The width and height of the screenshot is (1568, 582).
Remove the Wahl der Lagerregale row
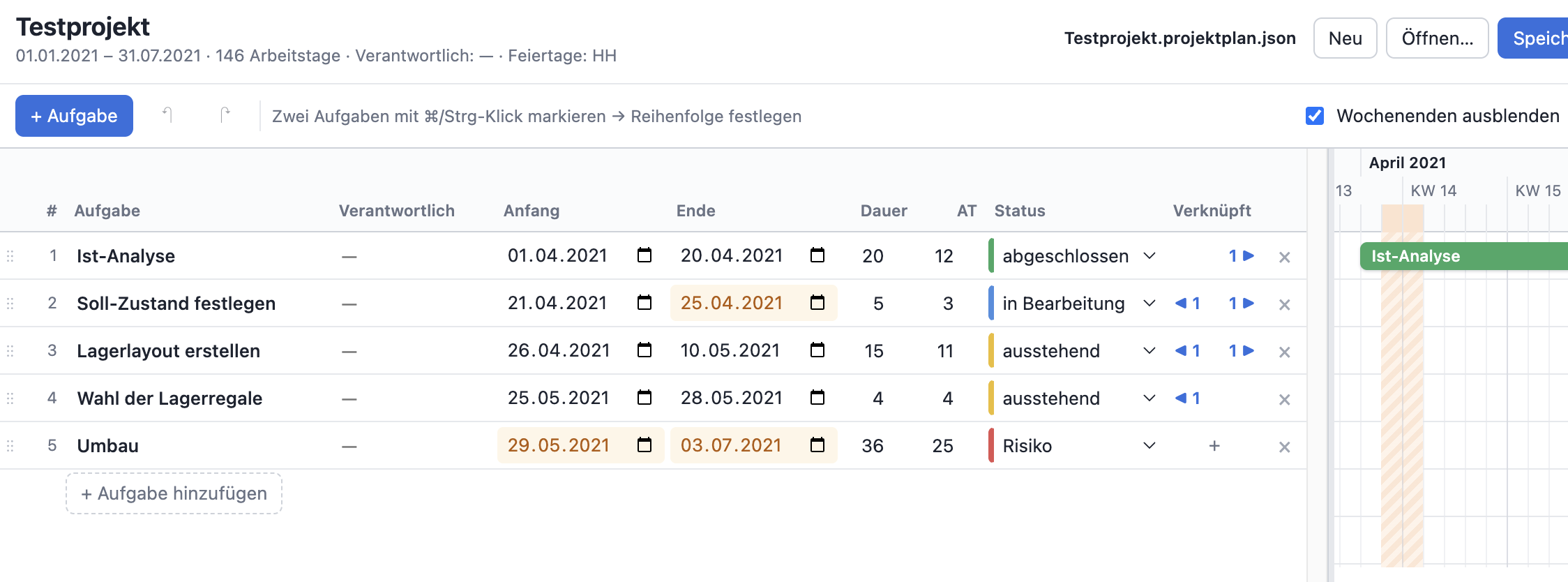pyautogui.click(x=1284, y=399)
